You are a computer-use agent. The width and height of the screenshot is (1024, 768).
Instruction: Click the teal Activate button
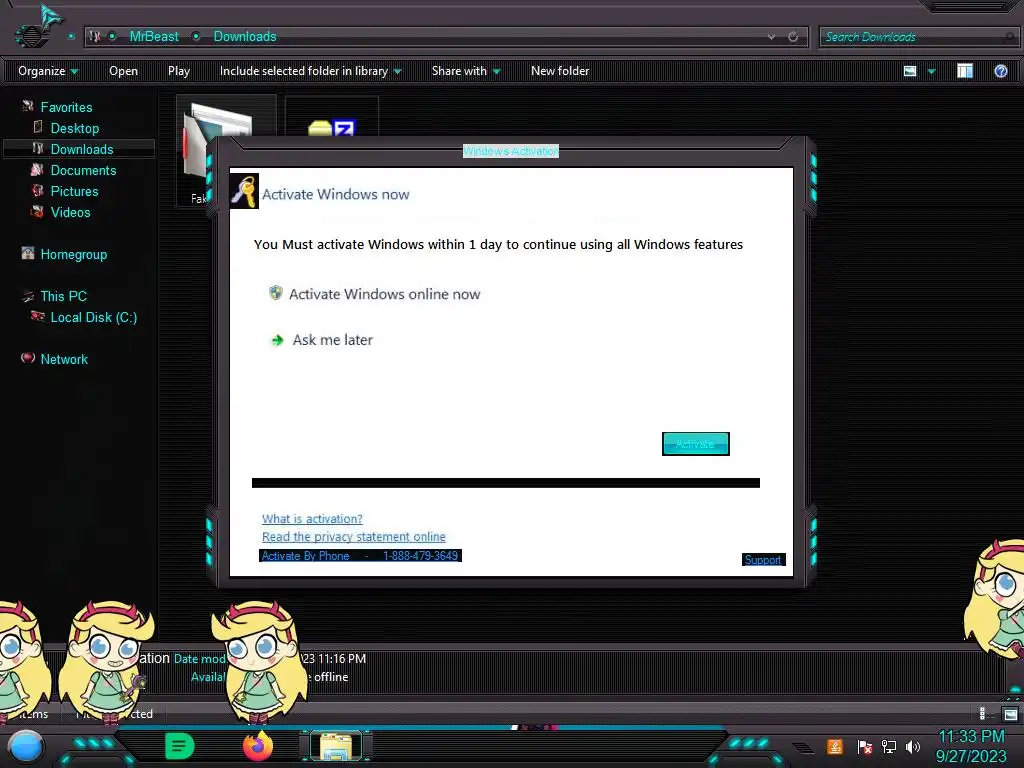[x=696, y=444]
